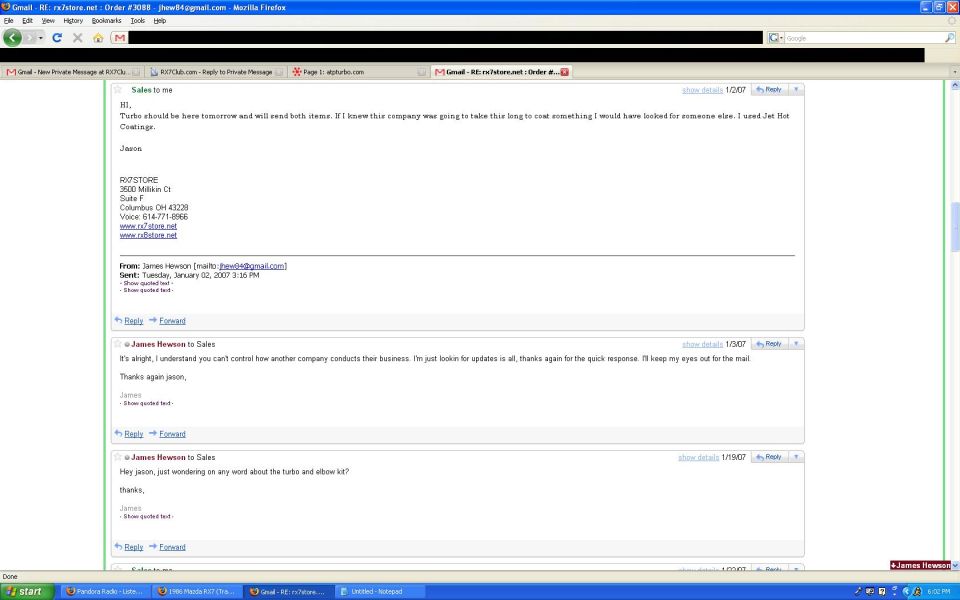Click Reply link below the Sales message
Screen dimensions: 960x600
133,321
